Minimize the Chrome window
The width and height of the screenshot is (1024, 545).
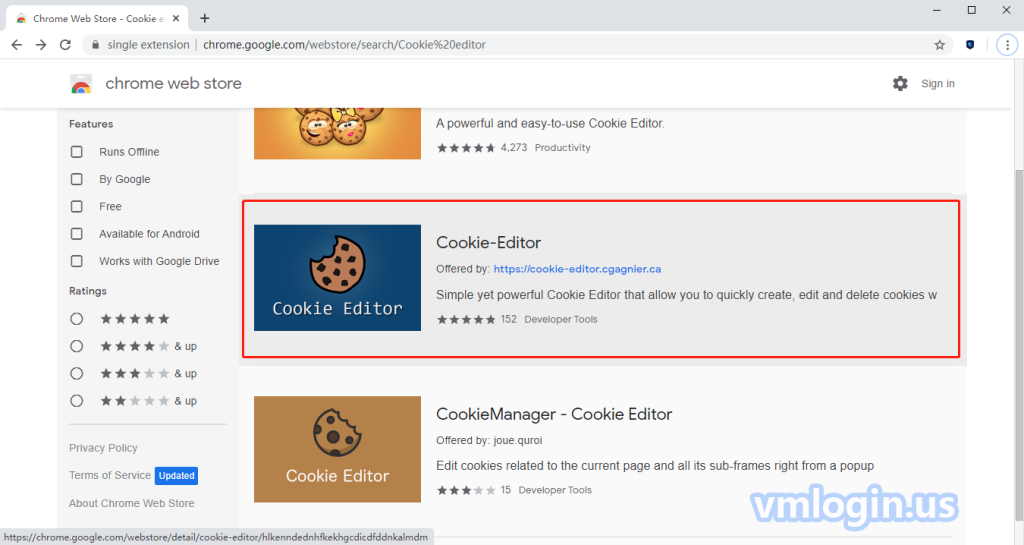[x=937, y=10]
